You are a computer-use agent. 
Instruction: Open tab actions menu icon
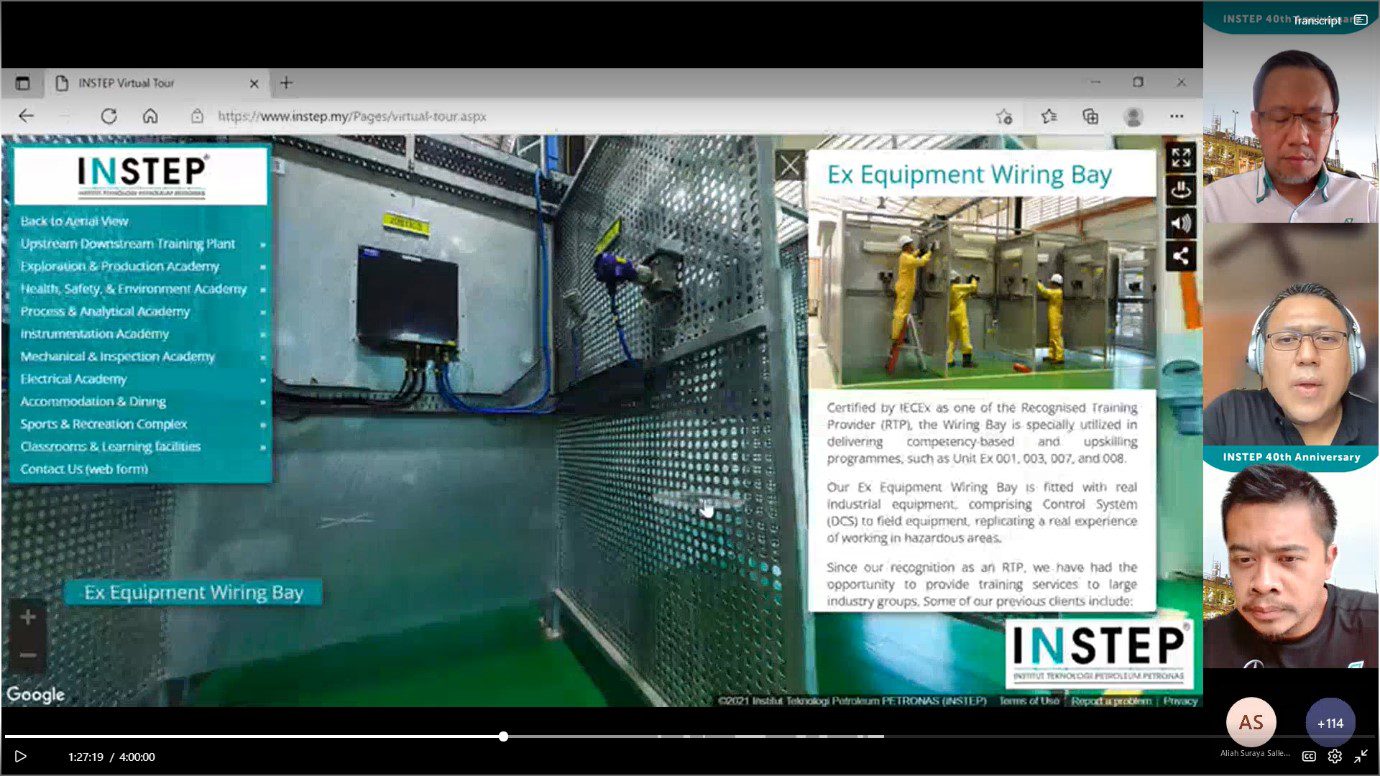point(22,83)
